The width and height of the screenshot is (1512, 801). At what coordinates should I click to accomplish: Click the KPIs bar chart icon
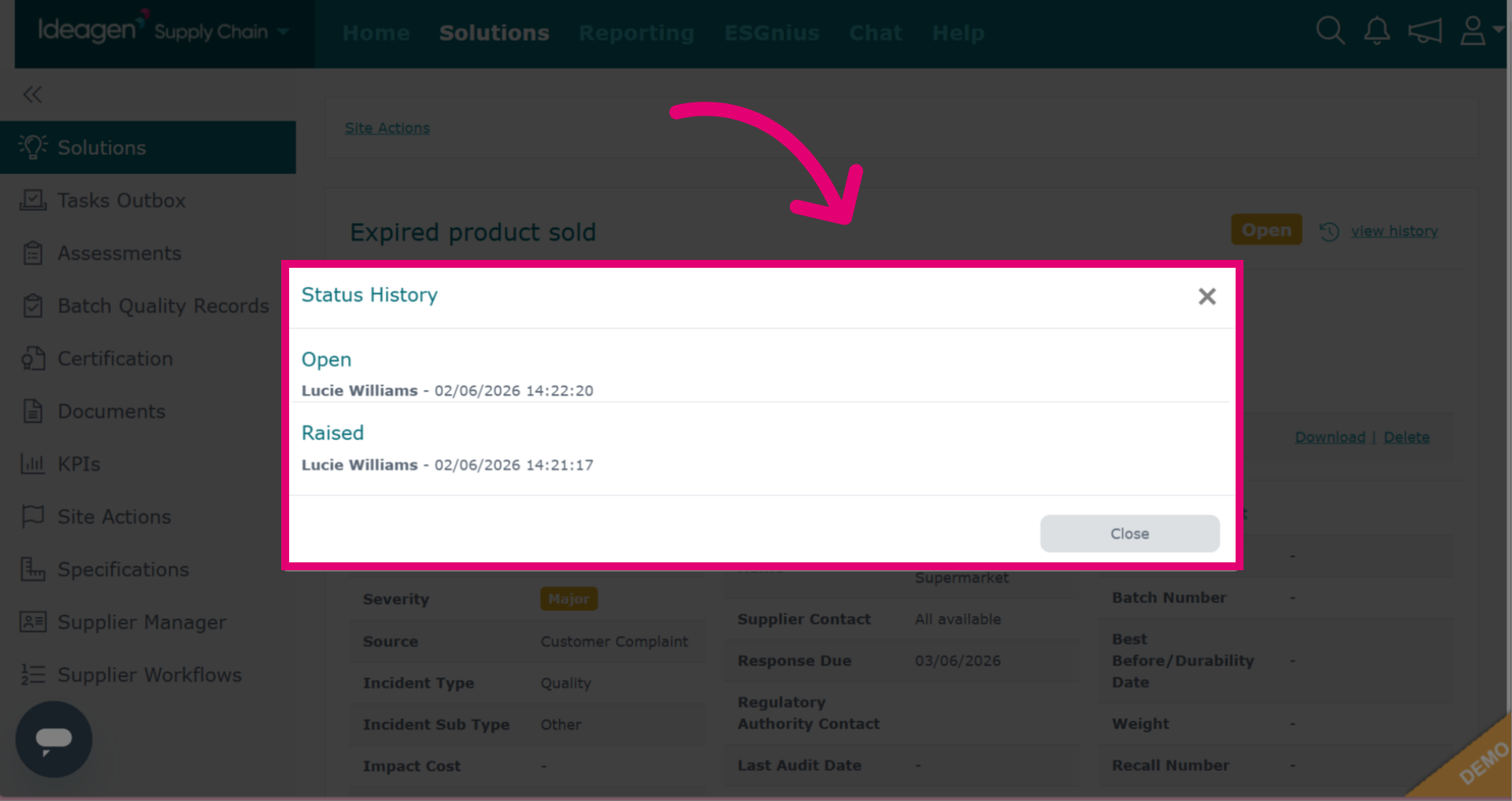tap(33, 464)
